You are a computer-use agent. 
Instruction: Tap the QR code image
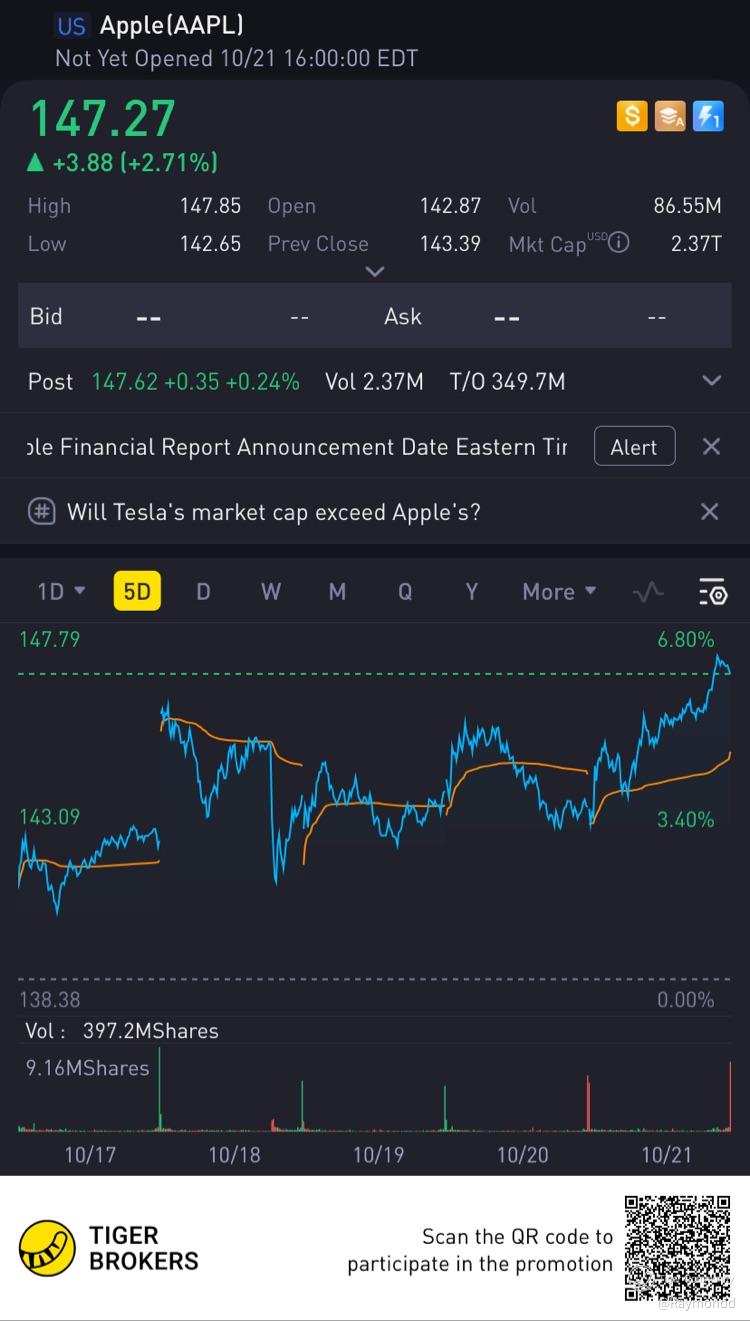click(x=678, y=1248)
